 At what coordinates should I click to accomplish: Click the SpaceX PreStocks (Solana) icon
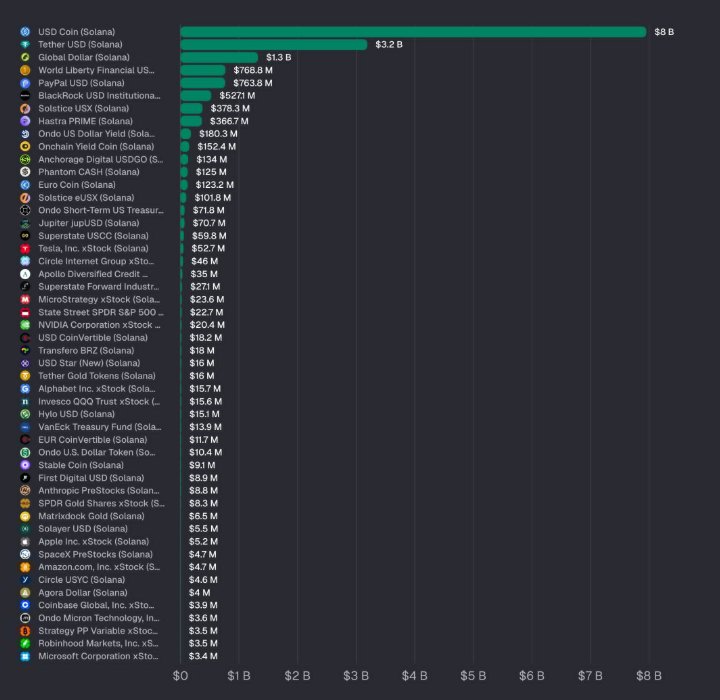pos(25,554)
